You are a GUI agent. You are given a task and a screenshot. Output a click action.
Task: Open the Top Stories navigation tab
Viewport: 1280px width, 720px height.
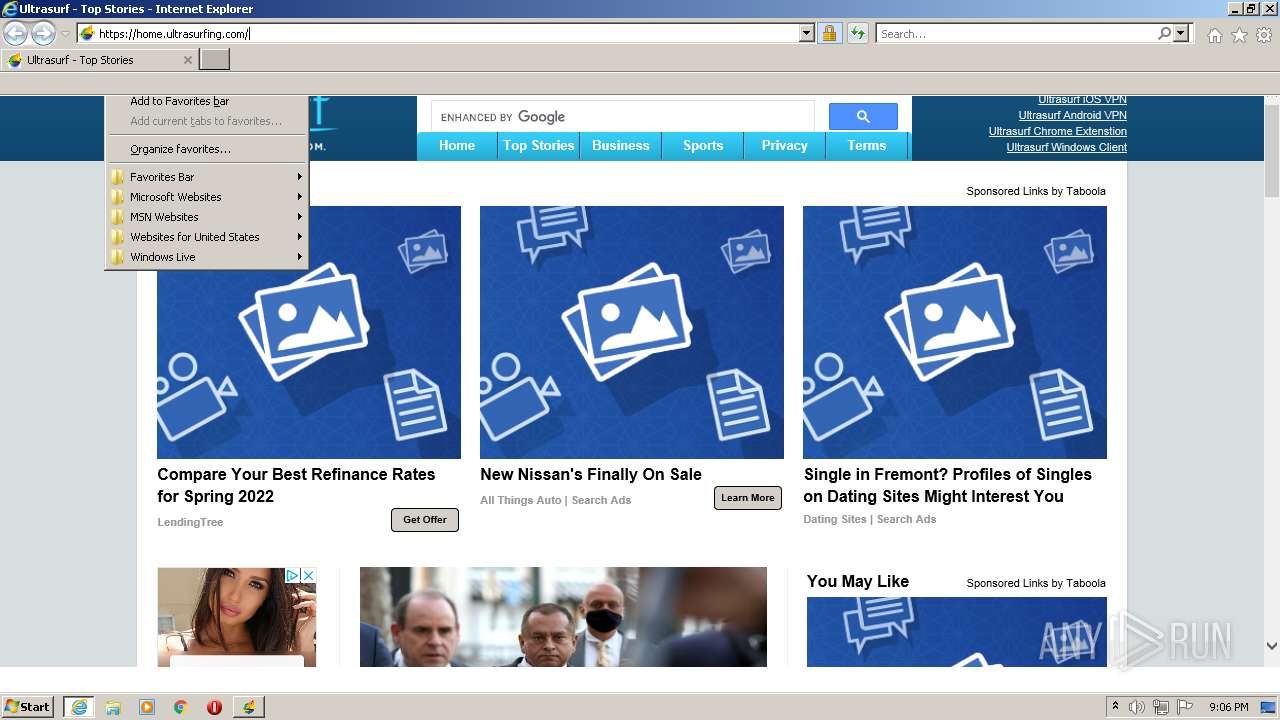pos(539,146)
